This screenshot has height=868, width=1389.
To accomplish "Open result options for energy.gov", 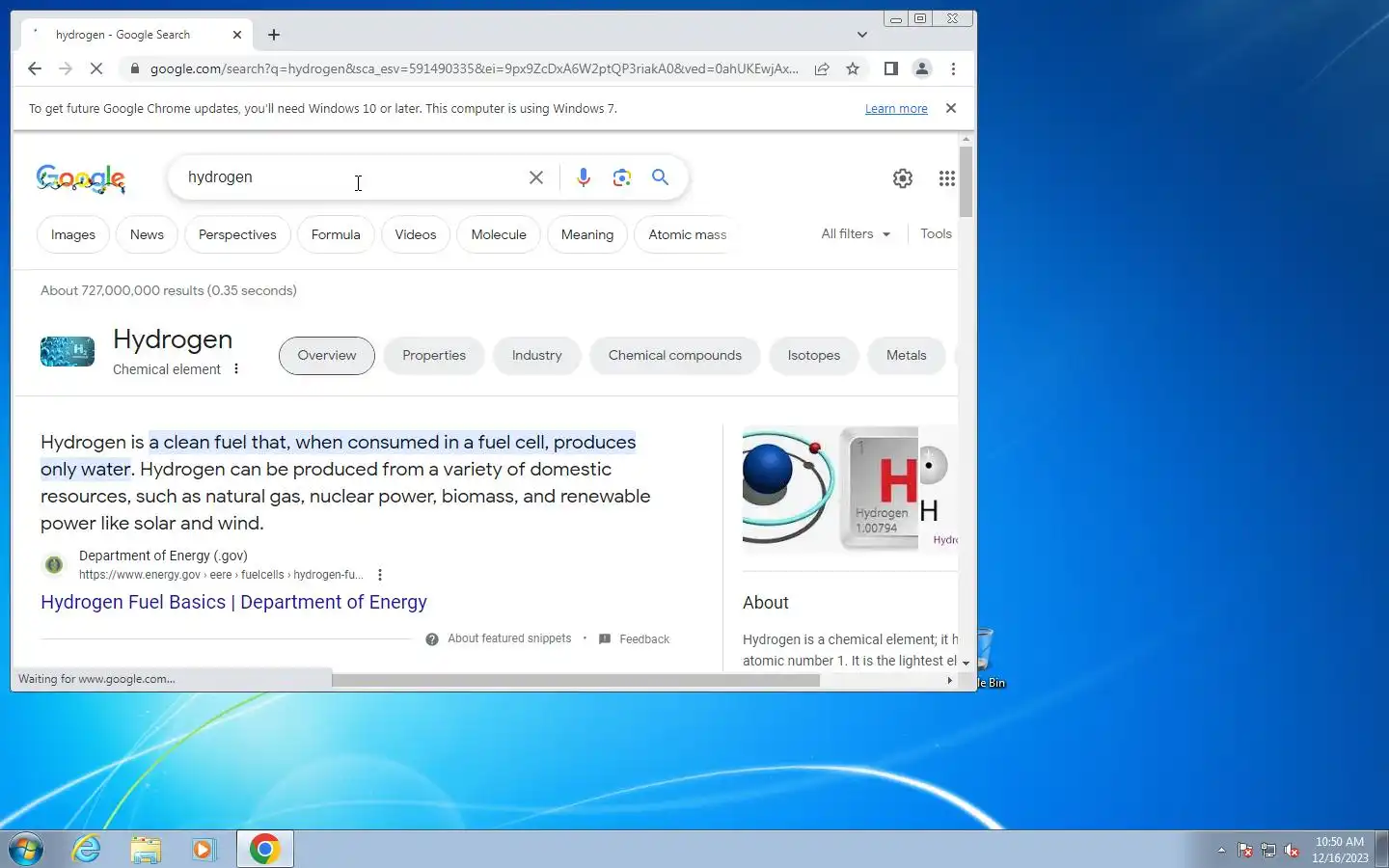I will click(380, 575).
